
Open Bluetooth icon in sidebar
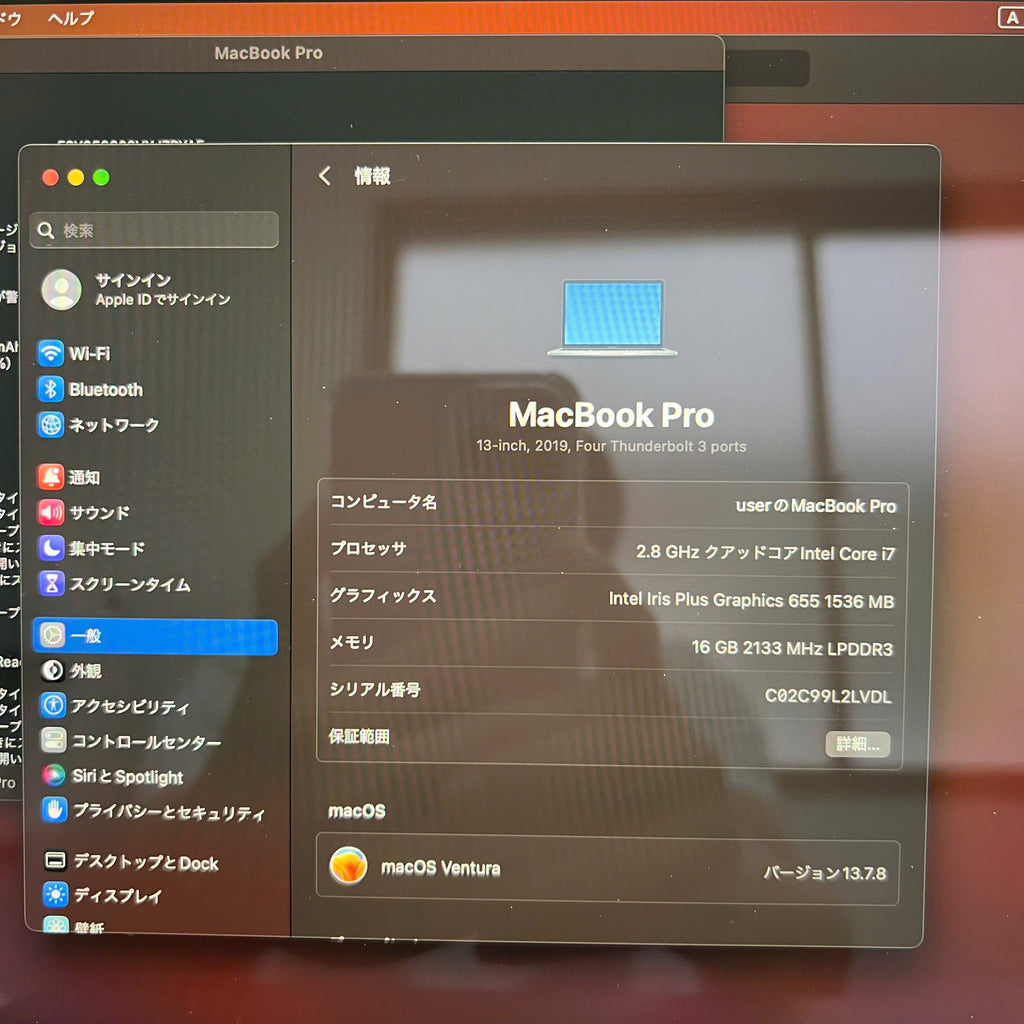coord(50,389)
